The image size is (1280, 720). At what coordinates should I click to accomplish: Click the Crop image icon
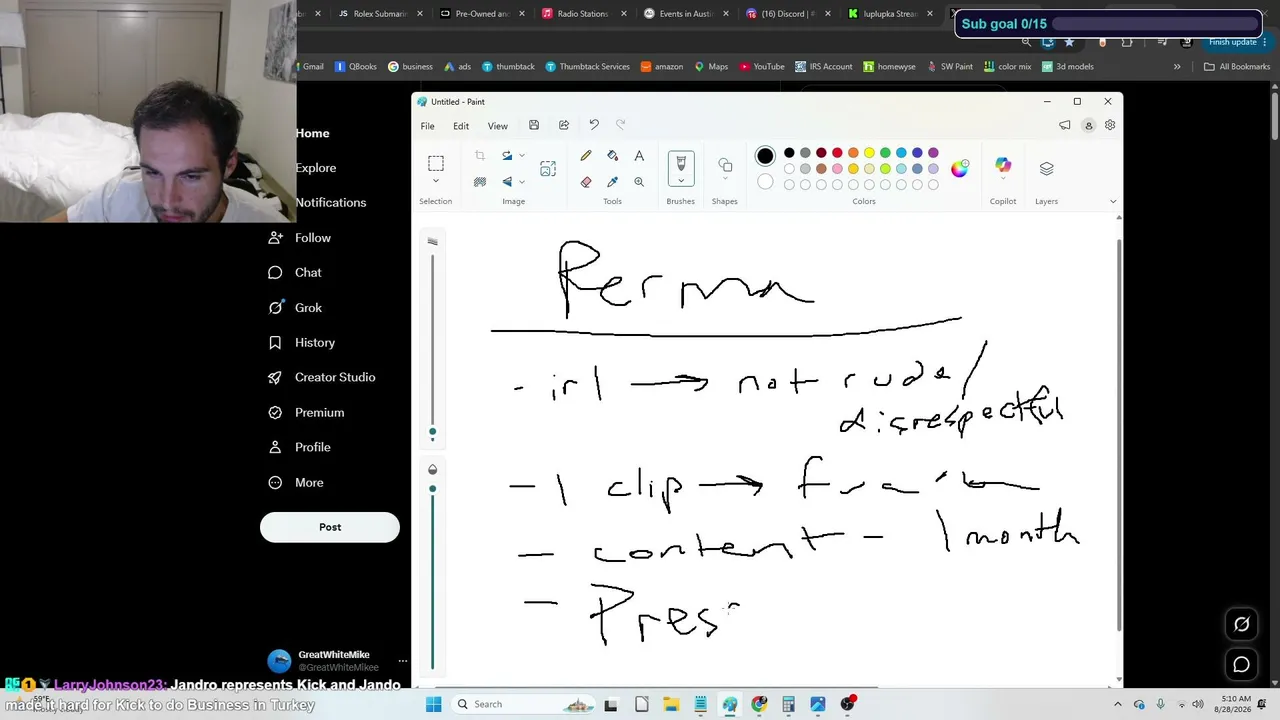point(480,156)
